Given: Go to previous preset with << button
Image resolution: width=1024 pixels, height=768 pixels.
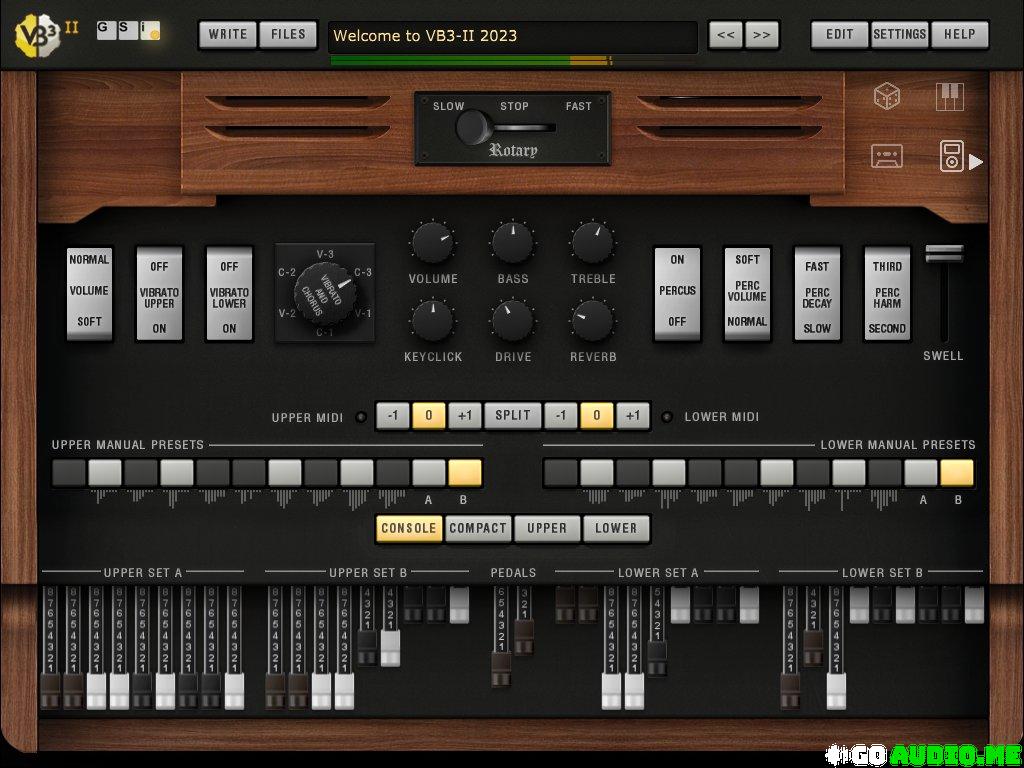Looking at the screenshot, I should tap(726, 35).
